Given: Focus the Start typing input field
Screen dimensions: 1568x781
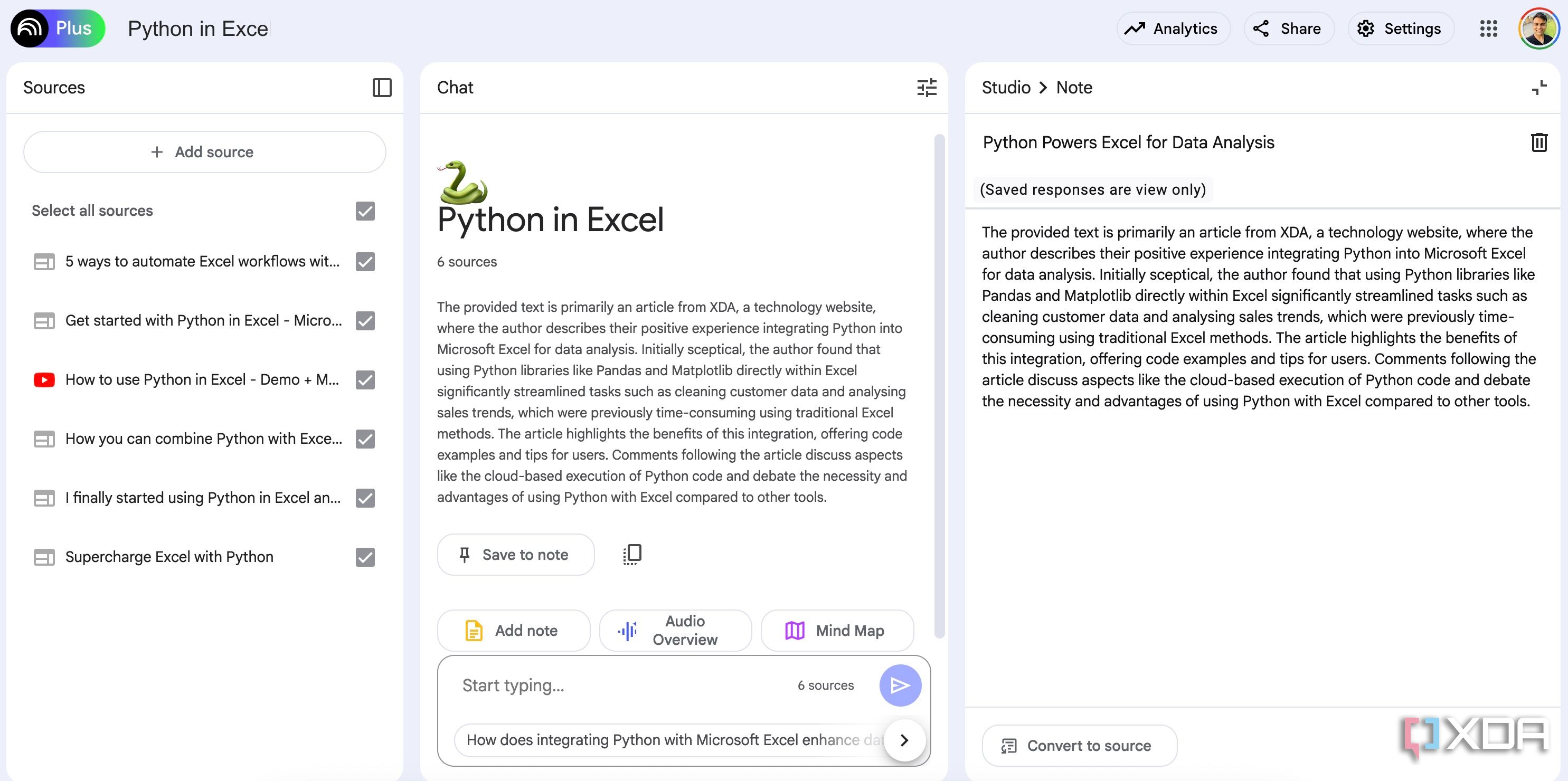Looking at the screenshot, I should coord(621,685).
